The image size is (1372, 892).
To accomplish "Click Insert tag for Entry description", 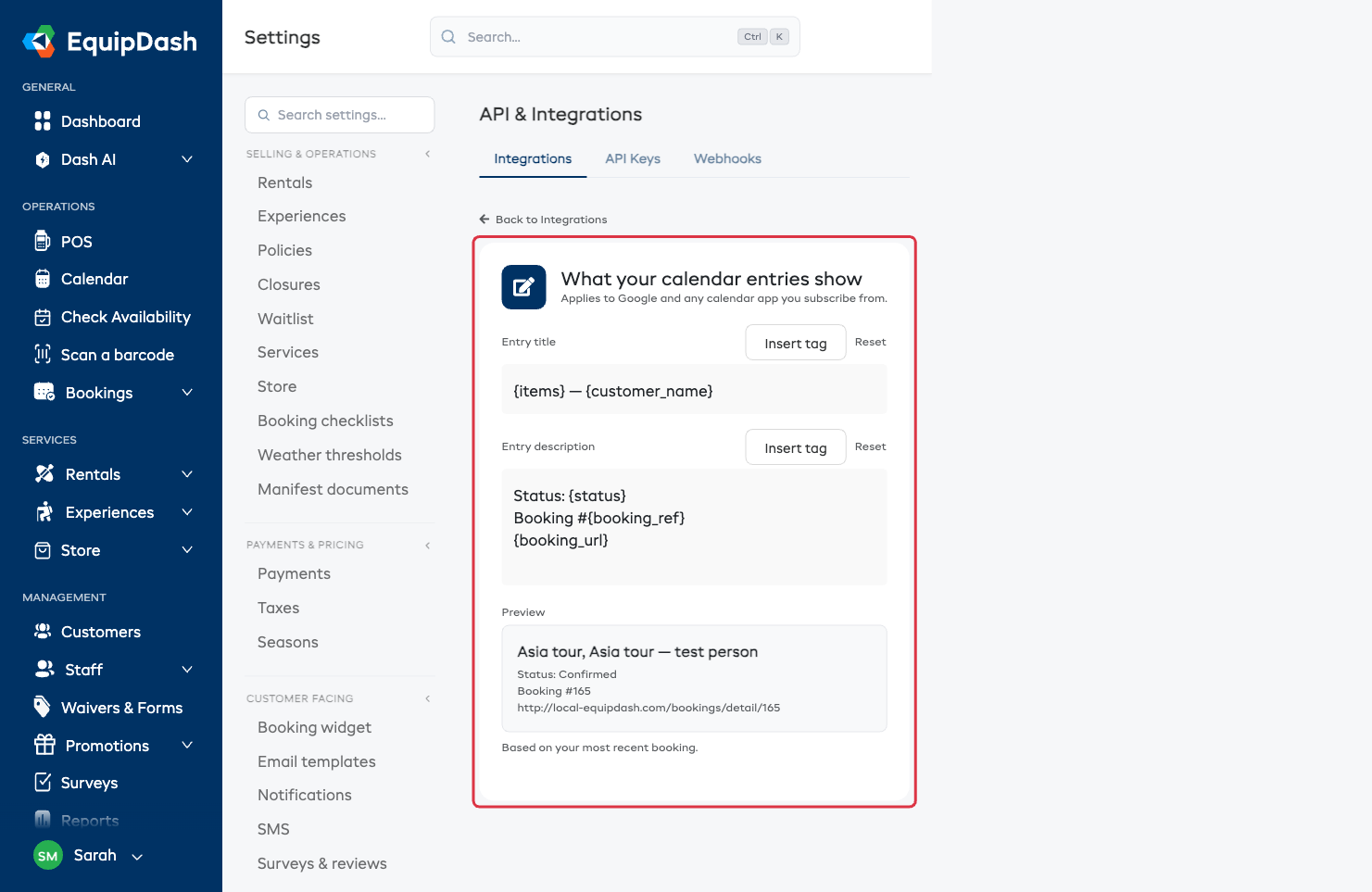I will (796, 447).
